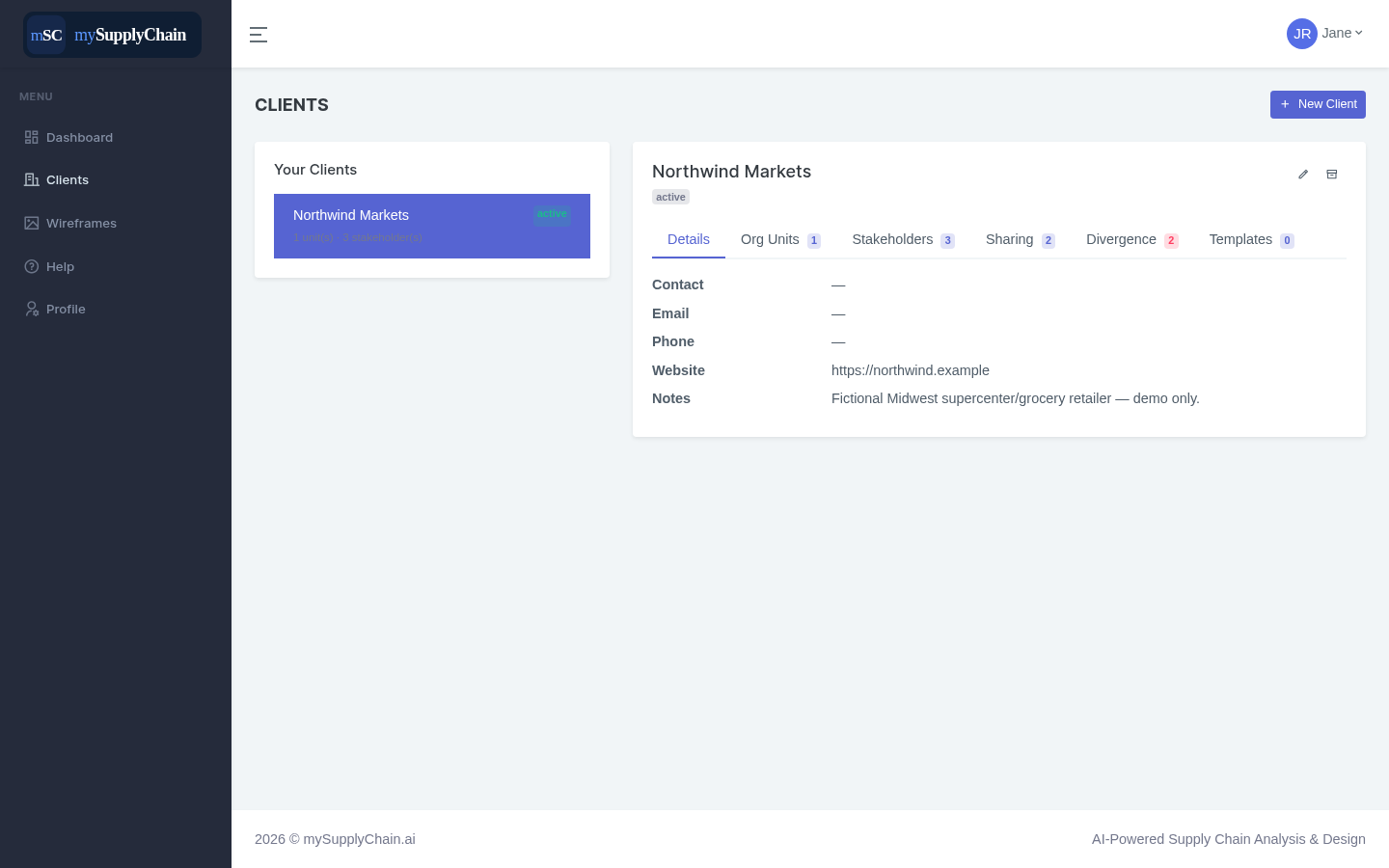The image size is (1389, 868).
Task: Click the AI-Powered Supply Chain footer text
Action: [x=1229, y=839]
